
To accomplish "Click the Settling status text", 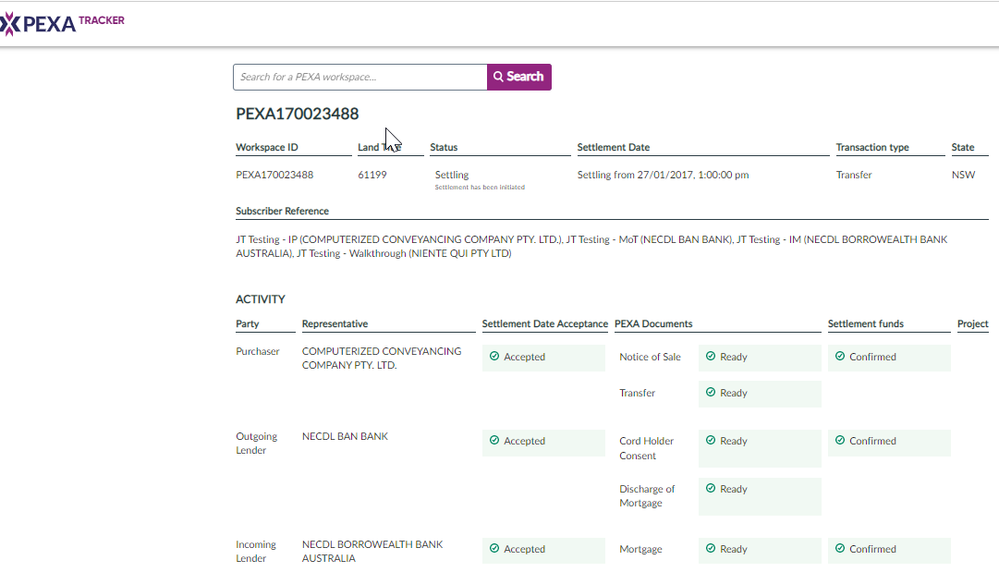I will [x=452, y=175].
